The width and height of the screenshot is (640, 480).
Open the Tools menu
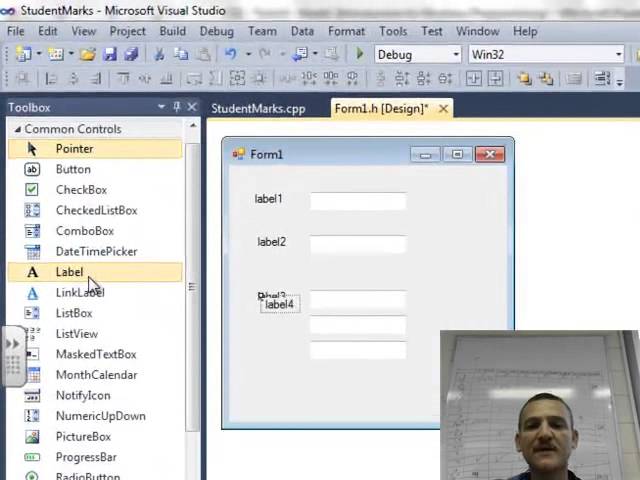[393, 31]
